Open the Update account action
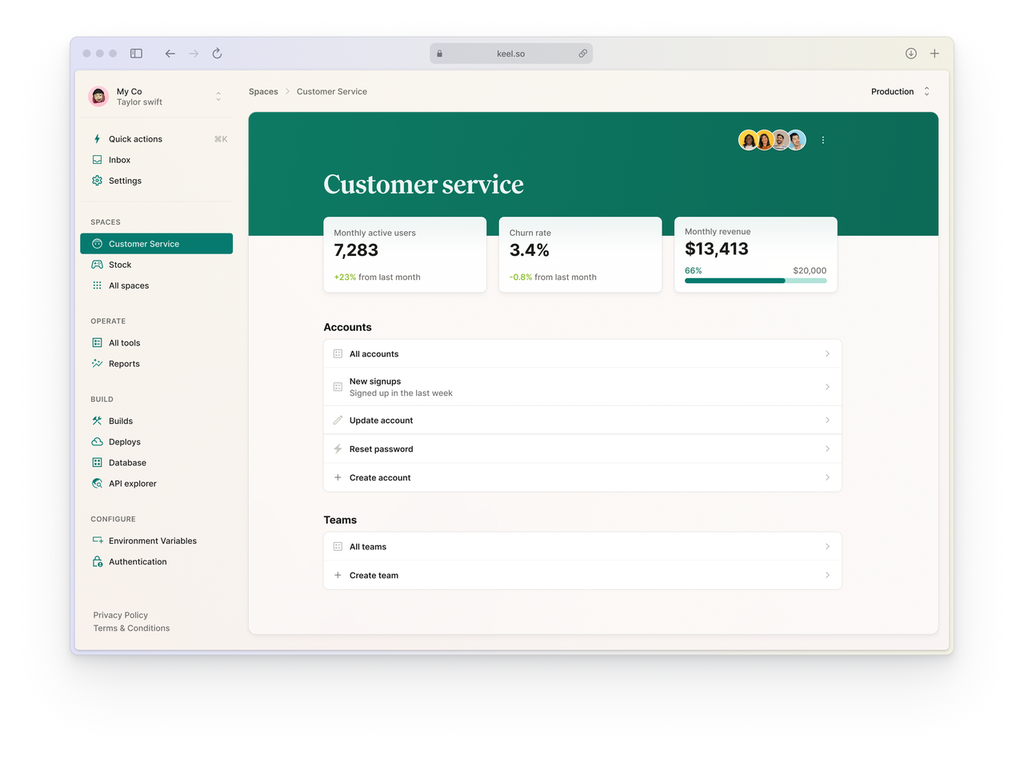This screenshot has width=1024, height=758. coord(583,420)
